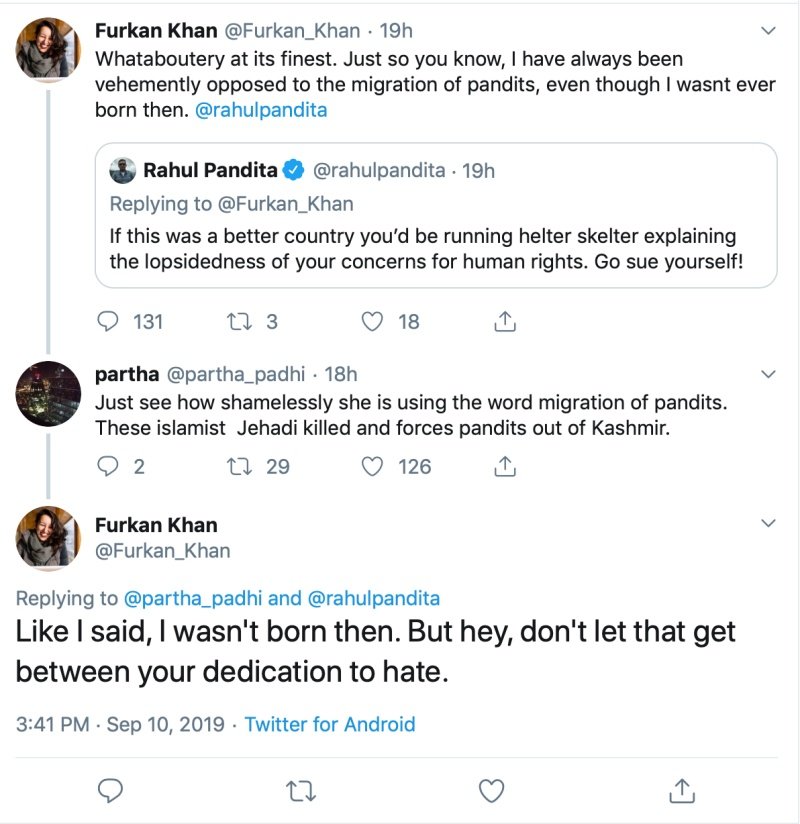
Task: Open the @rahulpandita mention in first tweet
Action: tap(261, 111)
